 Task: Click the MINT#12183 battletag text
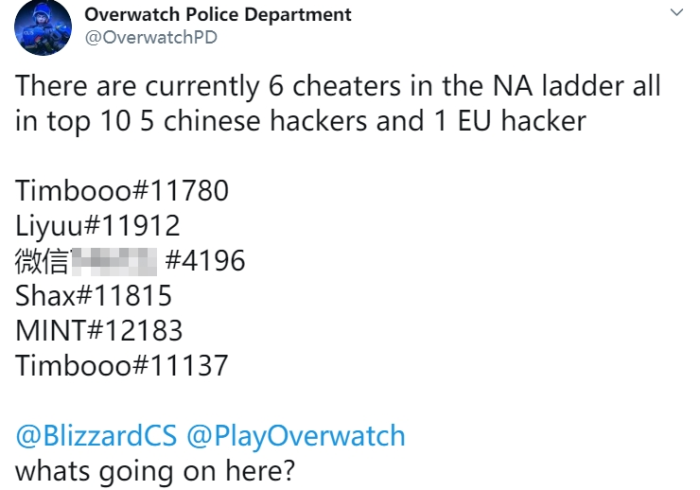[99, 331]
